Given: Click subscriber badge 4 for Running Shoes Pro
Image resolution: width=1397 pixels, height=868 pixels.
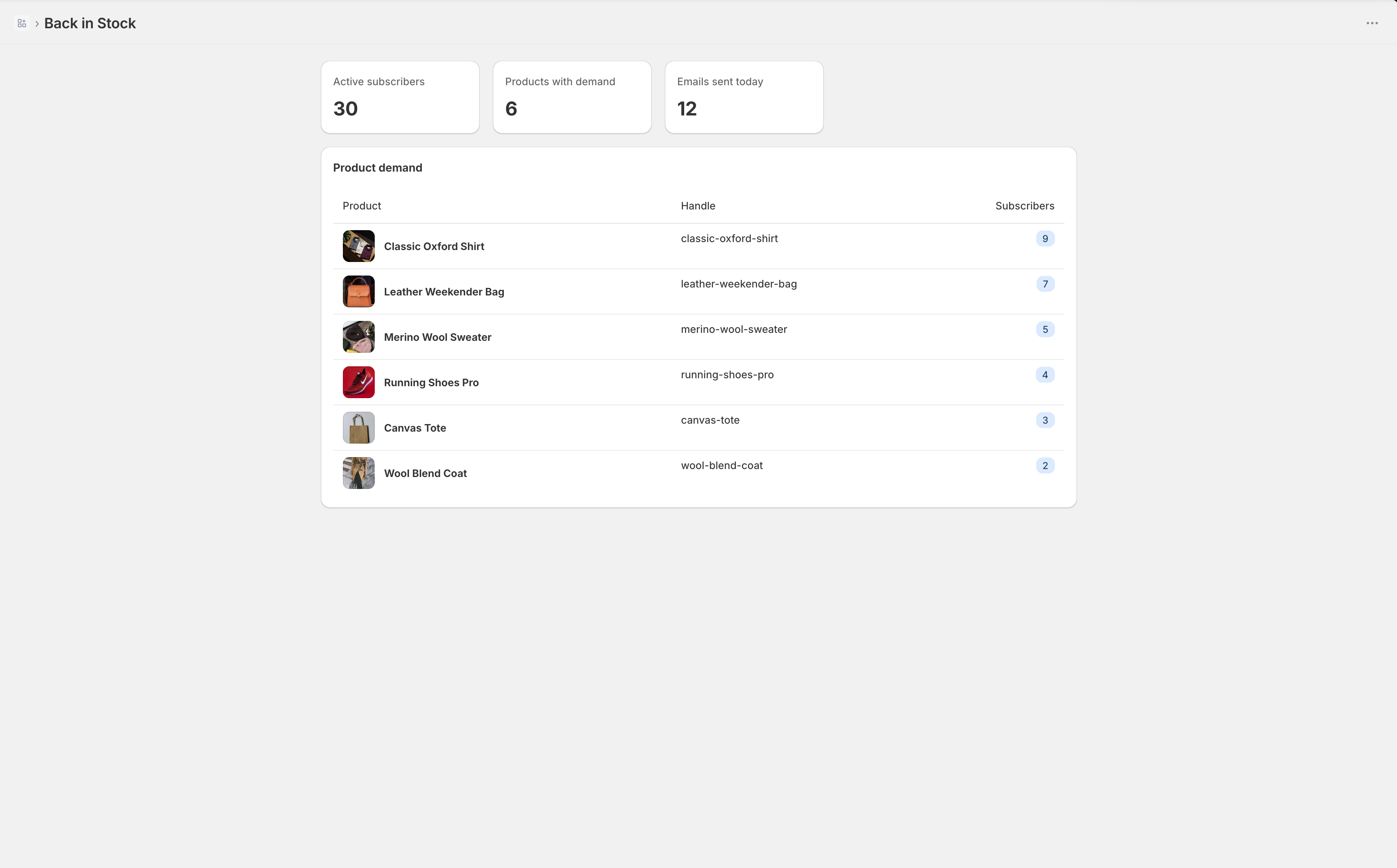Looking at the screenshot, I should tap(1045, 375).
